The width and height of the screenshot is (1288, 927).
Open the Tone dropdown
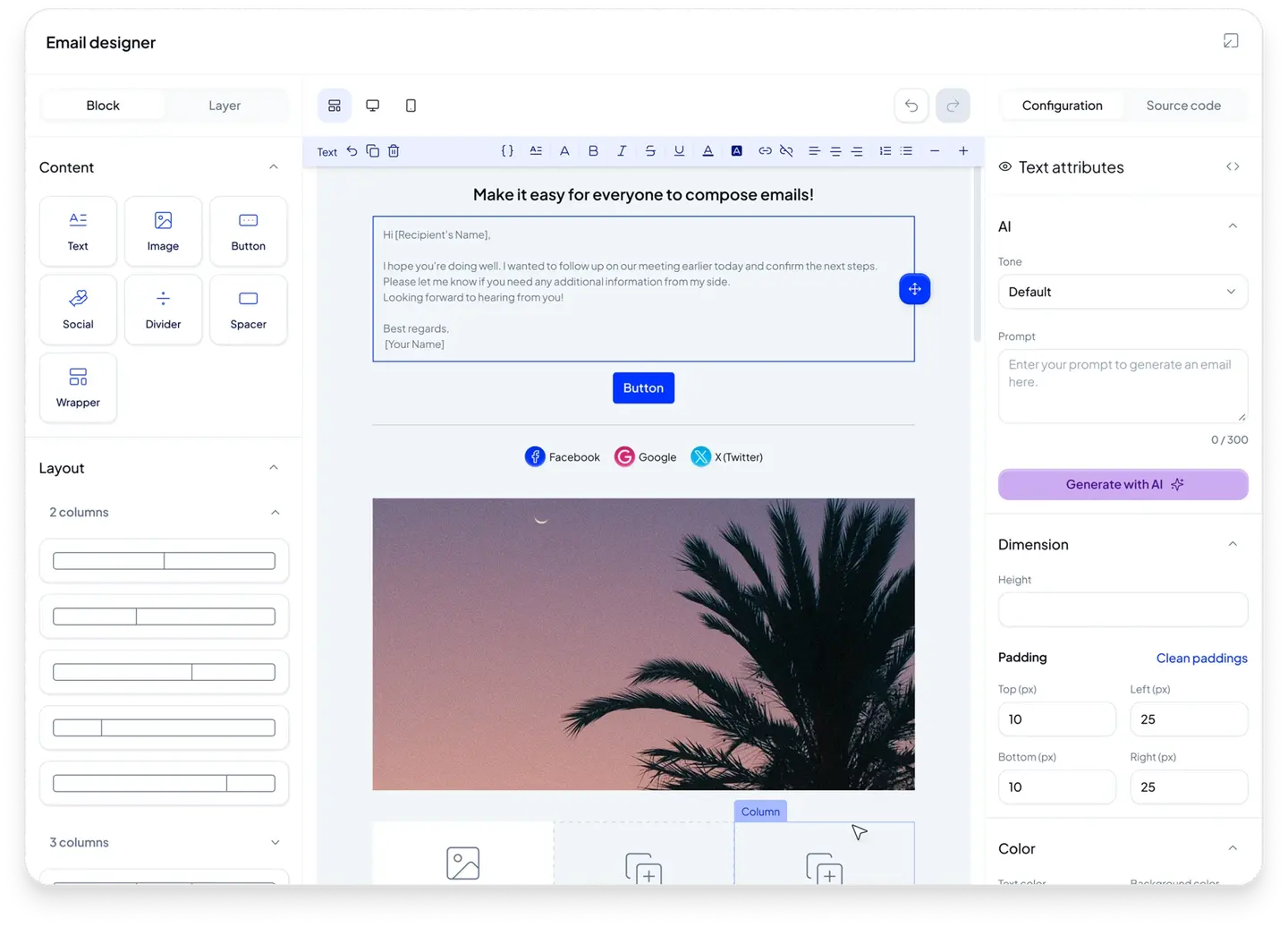click(x=1123, y=292)
